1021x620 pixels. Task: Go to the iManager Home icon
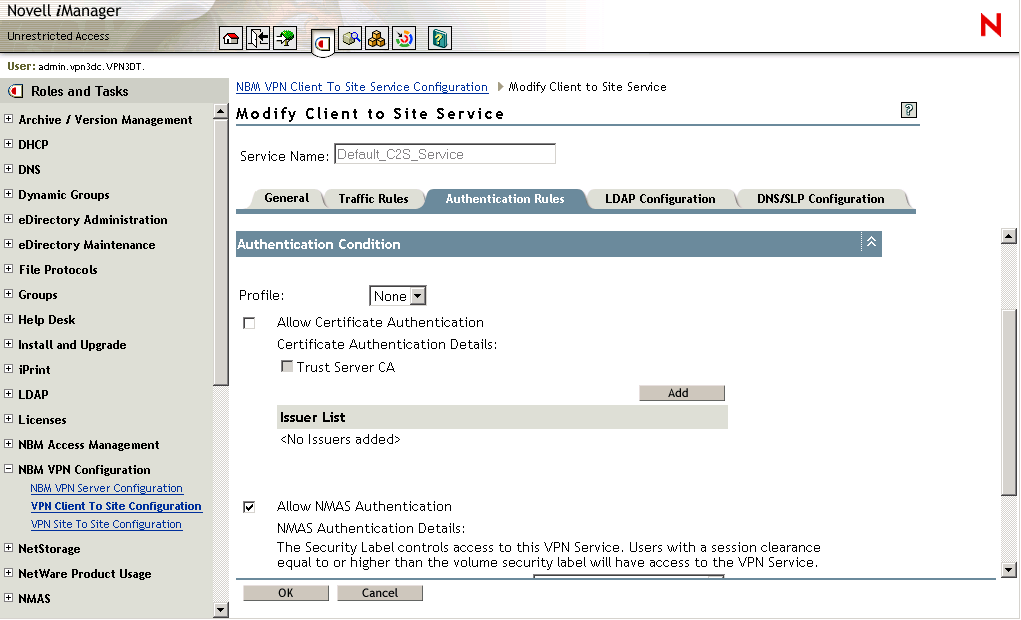click(231, 38)
